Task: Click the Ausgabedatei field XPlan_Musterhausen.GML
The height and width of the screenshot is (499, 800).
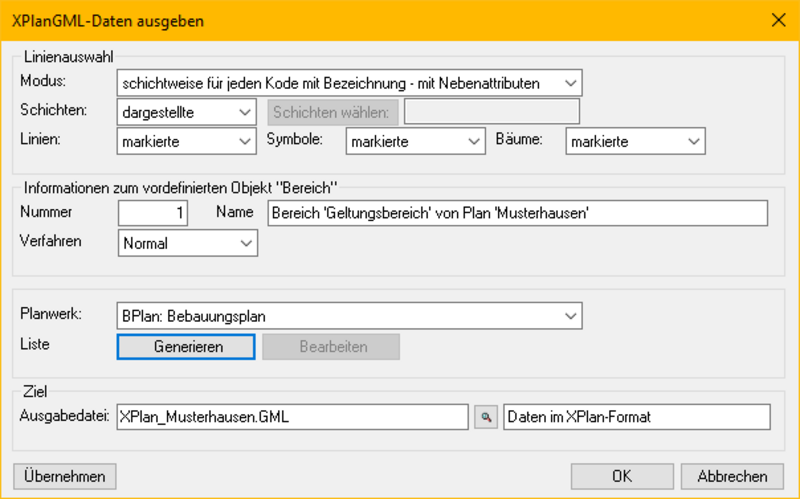Action: coord(292,417)
